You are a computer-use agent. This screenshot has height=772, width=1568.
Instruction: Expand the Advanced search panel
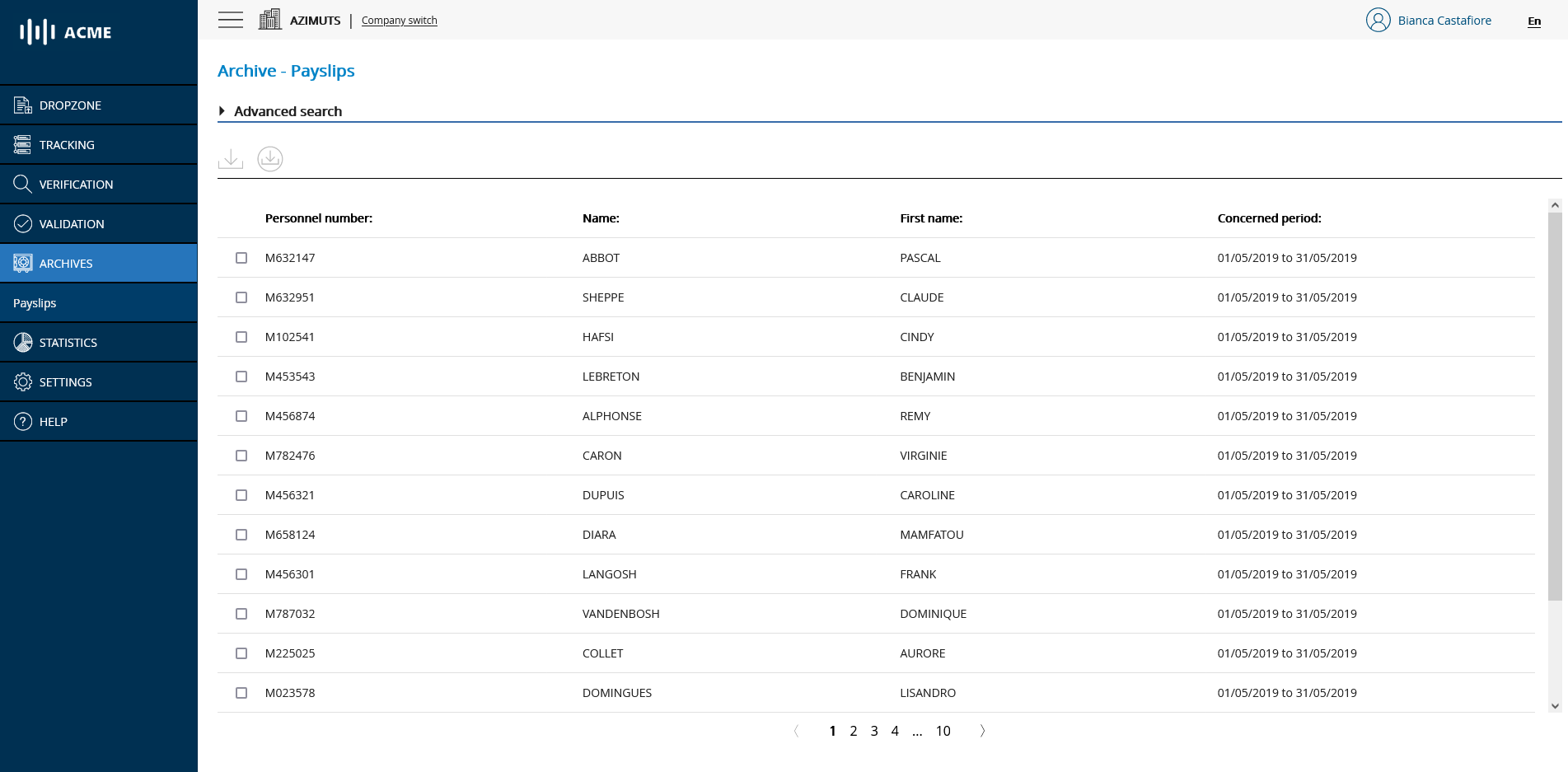pos(288,111)
